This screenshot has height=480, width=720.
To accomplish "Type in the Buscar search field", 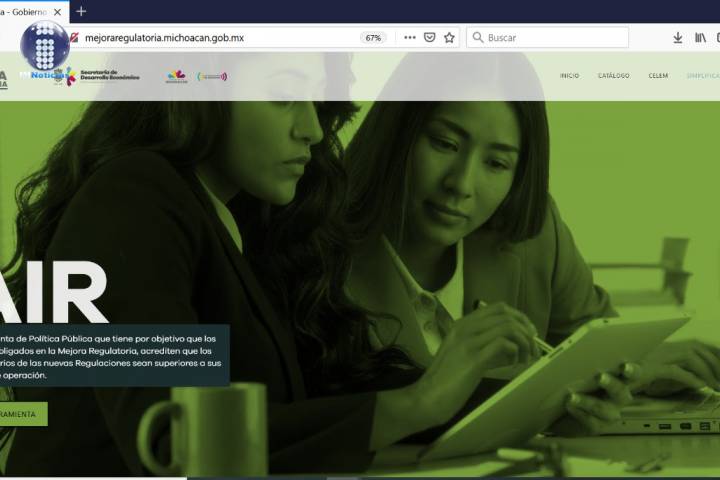I will [555, 38].
